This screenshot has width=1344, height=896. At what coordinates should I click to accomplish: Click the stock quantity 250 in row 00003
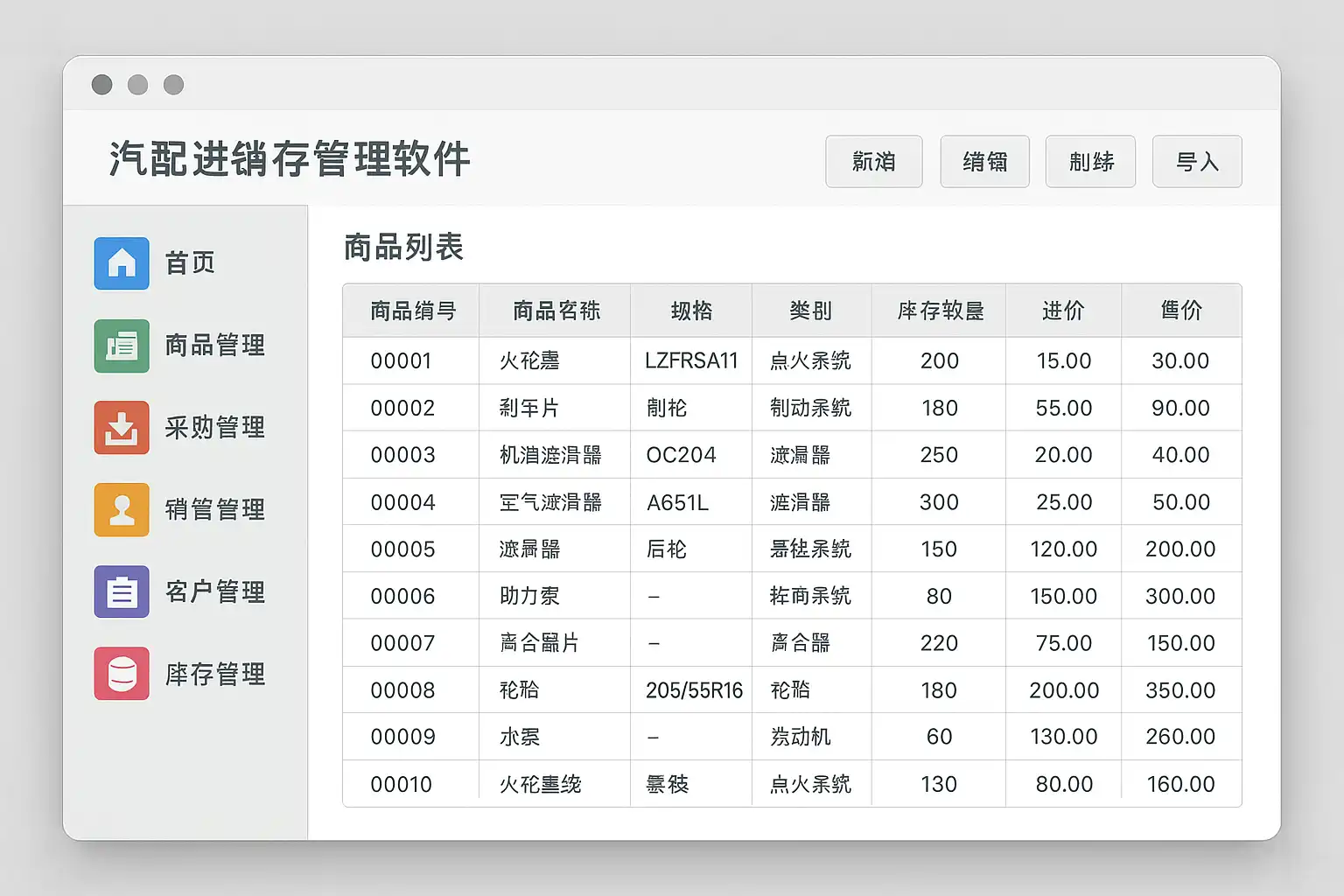pyautogui.click(x=939, y=455)
